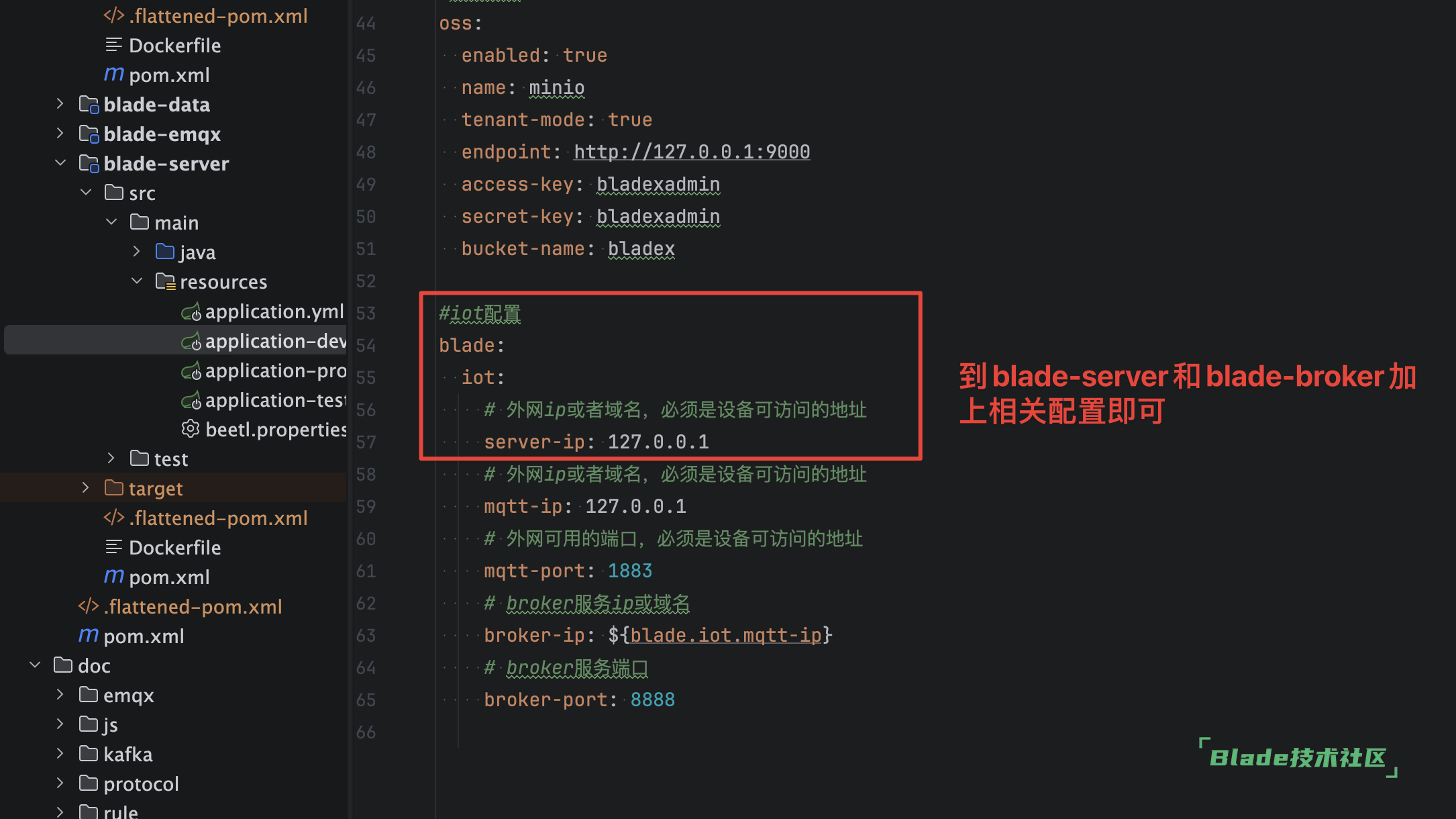1456x819 pixels.
Task: Click line number 53 in the gutter
Action: click(366, 313)
